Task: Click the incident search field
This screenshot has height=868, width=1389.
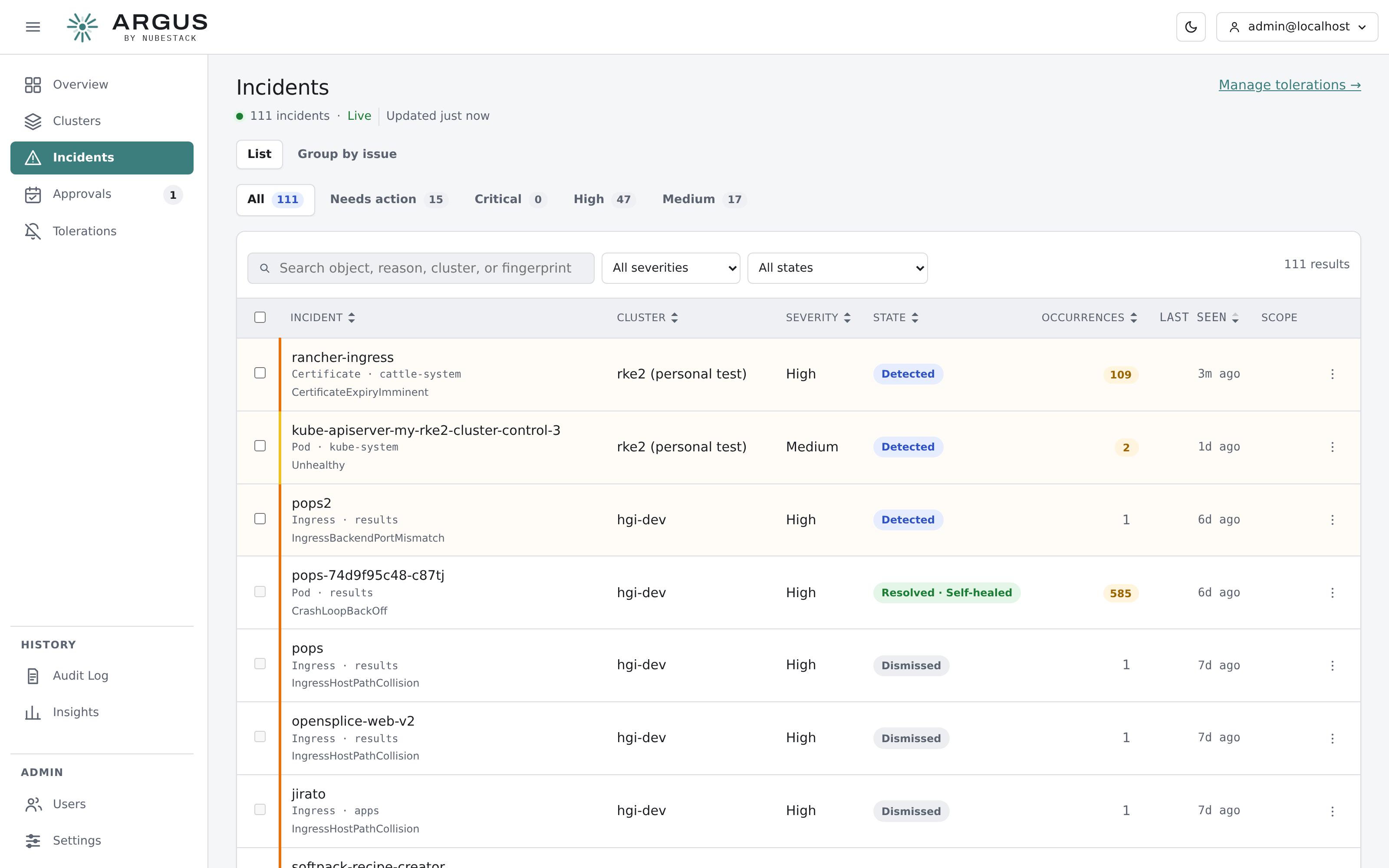Action: coord(421,268)
